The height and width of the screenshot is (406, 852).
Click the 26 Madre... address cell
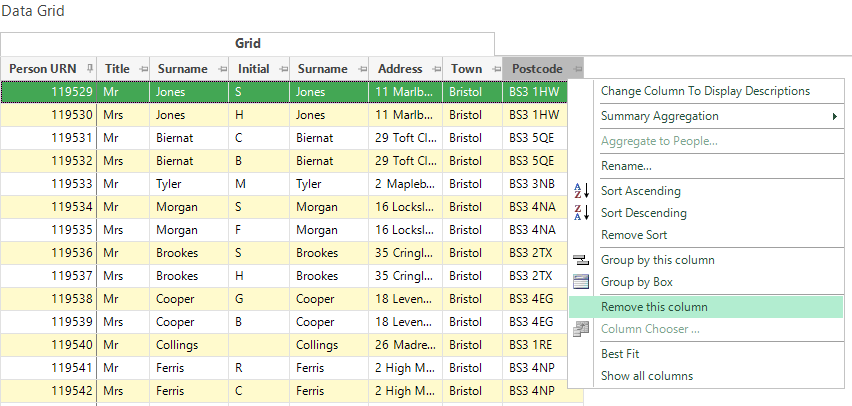[x=405, y=345]
